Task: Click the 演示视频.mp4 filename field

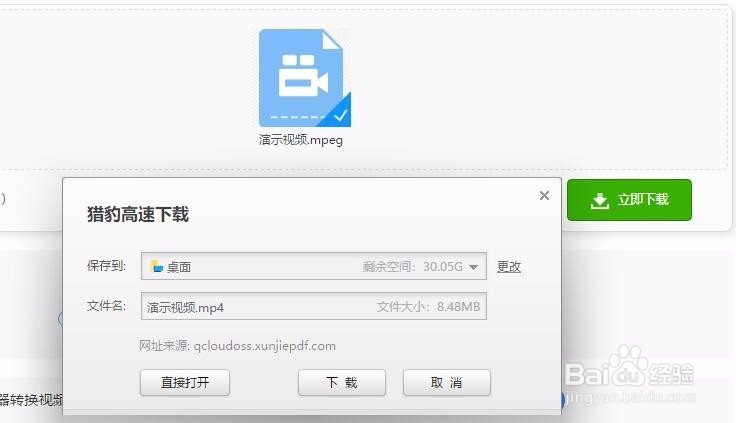Action: pyautogui.click(x=314, y=307)
